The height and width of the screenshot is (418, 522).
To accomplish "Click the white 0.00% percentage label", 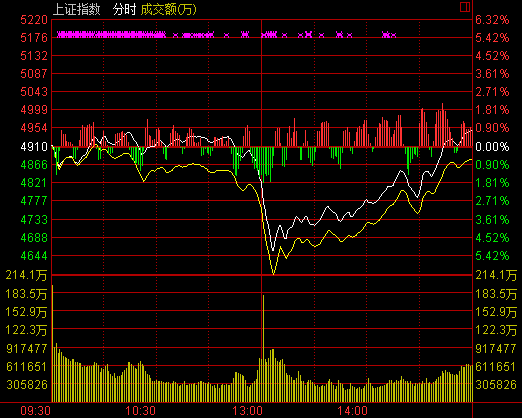I will (492, 146).
